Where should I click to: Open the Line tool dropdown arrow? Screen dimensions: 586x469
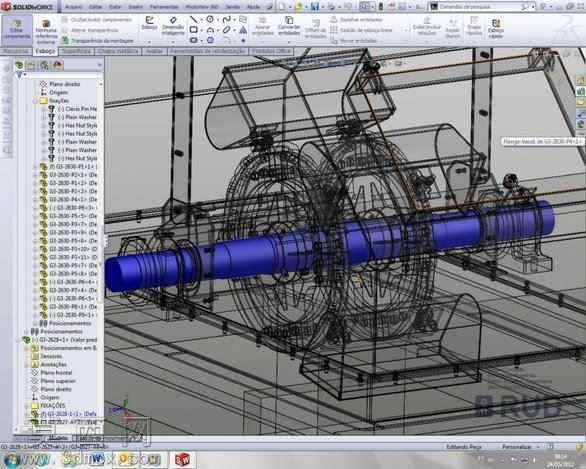[x=201, y=20]
